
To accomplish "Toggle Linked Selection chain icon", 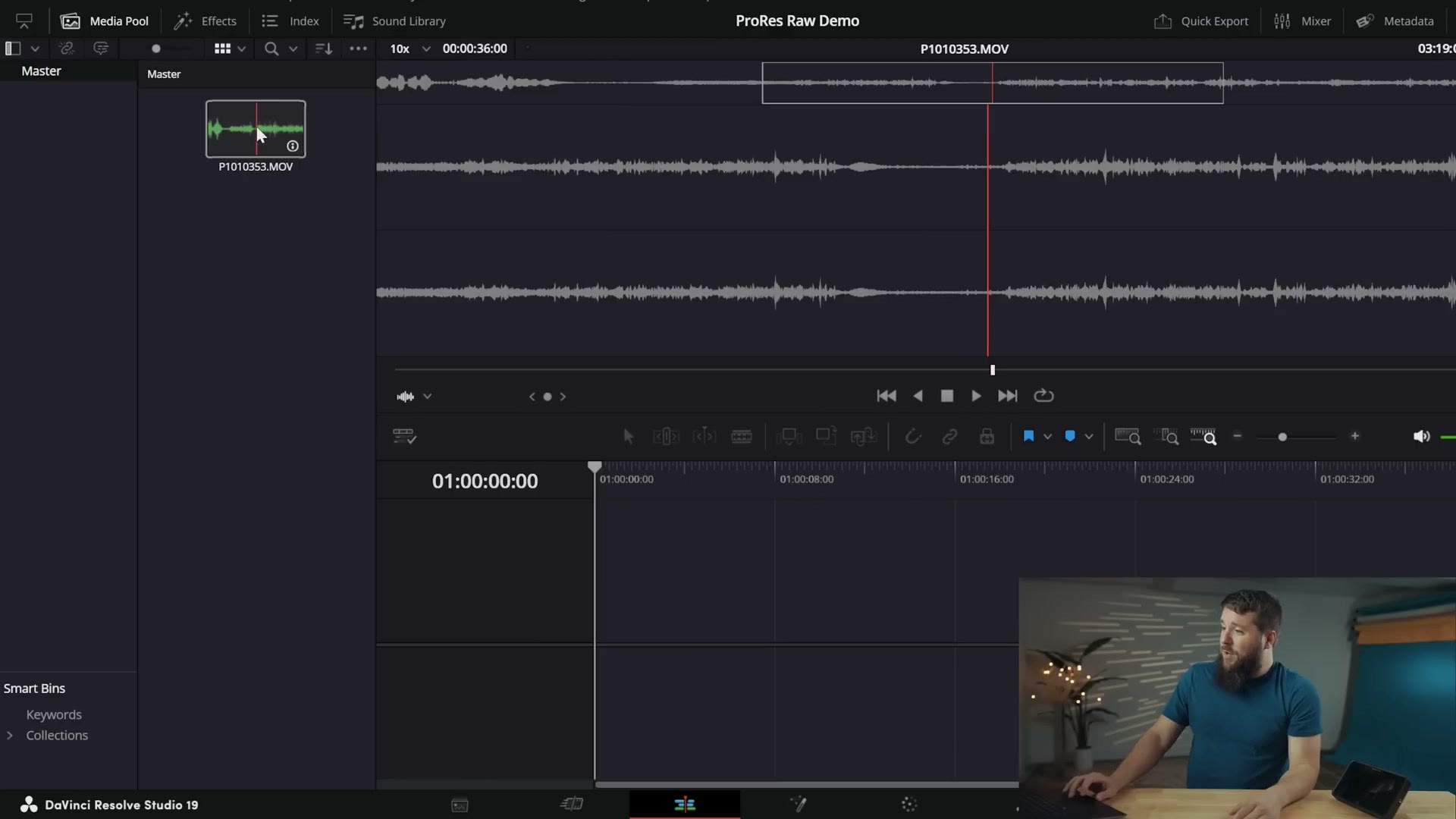I will pos(949,436).
